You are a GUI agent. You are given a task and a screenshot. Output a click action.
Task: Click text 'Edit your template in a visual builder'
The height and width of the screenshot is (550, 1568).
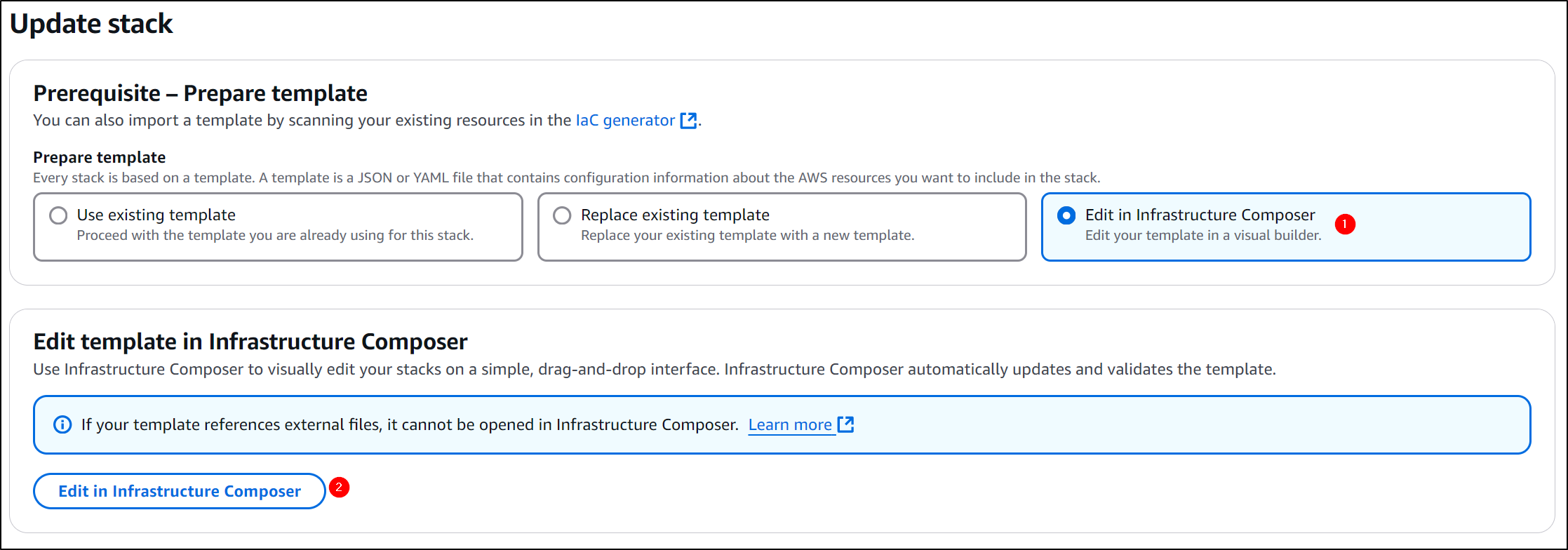pos(1203,236)
